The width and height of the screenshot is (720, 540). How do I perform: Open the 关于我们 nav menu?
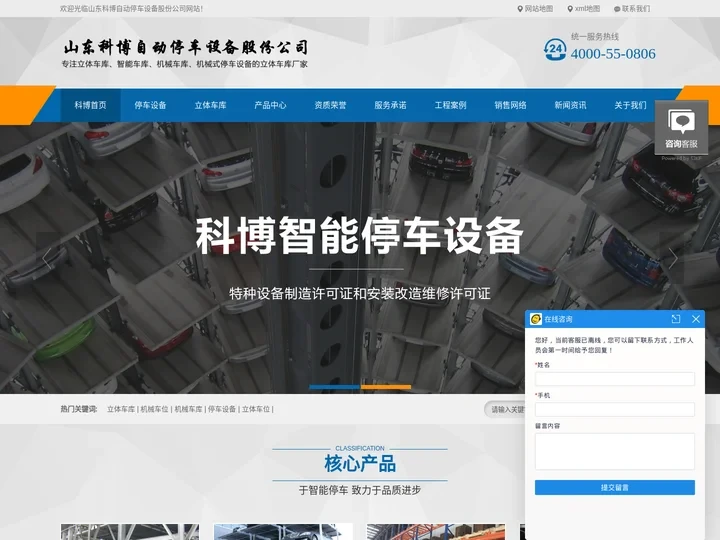[x=630, y=105]
